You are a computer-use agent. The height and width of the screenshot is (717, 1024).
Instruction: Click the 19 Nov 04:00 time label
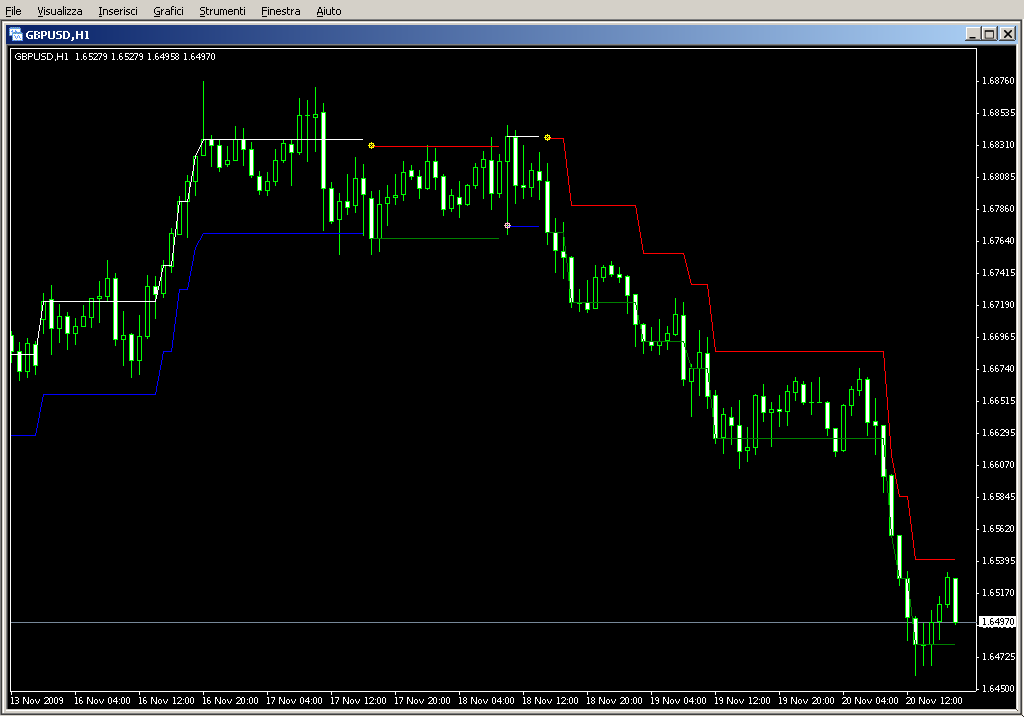tap(678, 701)
